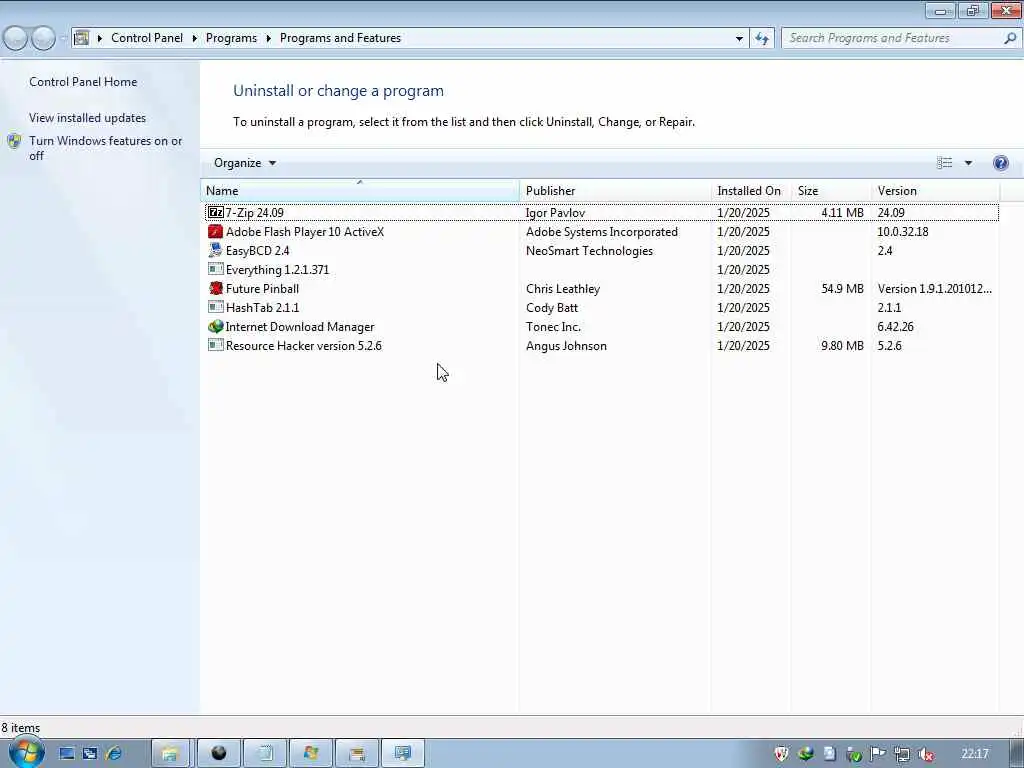Click the Everything 1.2.1.371 program icon
This screenshot has width=1024, height=768.
click(x=216, y=269)
